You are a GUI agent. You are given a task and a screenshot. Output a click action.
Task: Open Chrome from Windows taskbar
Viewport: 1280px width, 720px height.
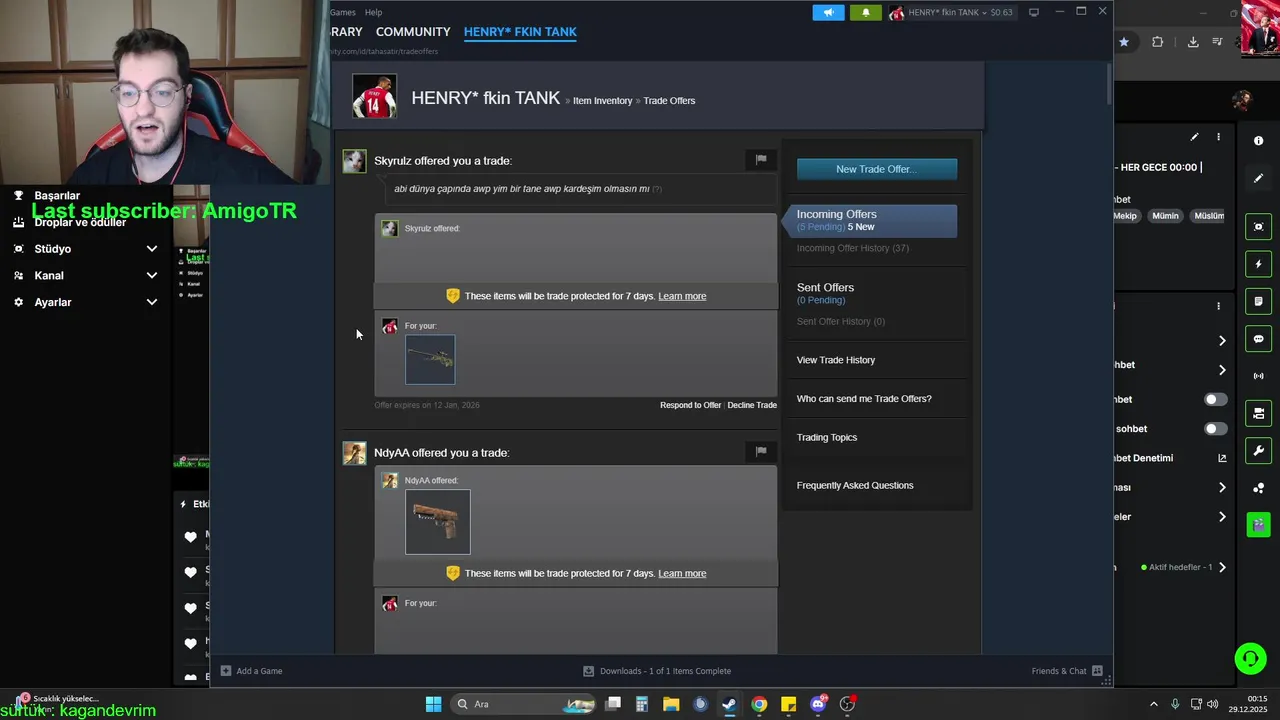759,704
